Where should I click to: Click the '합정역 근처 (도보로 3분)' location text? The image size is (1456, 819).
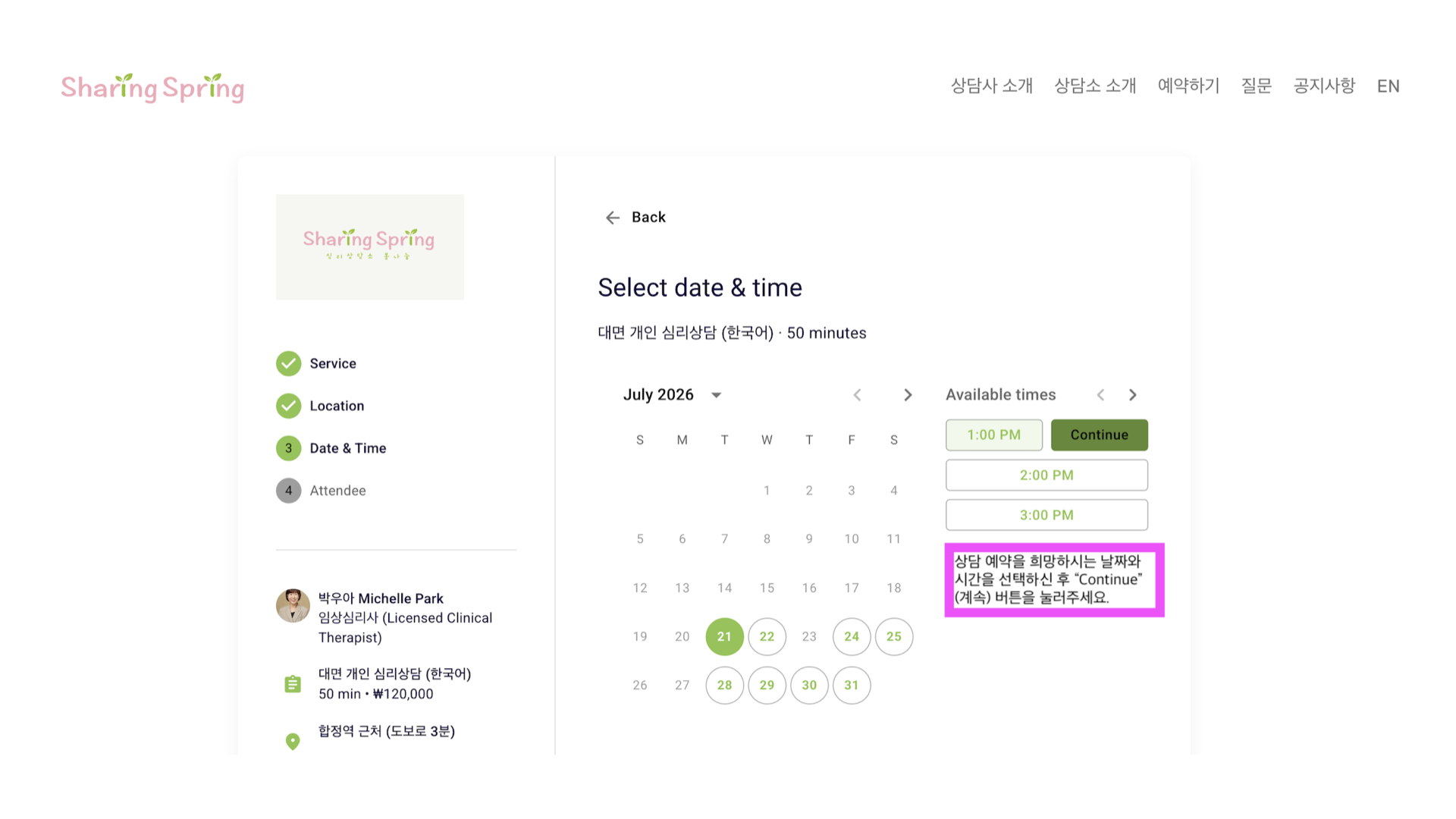(x=387, y=732)
